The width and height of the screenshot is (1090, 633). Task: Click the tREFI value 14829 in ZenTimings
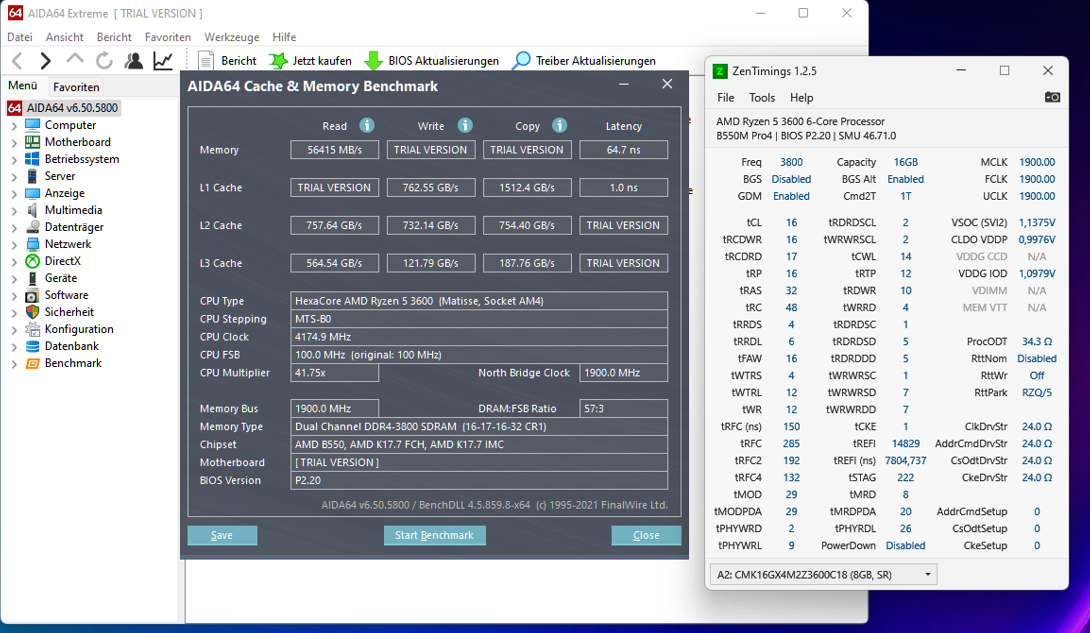906,443
